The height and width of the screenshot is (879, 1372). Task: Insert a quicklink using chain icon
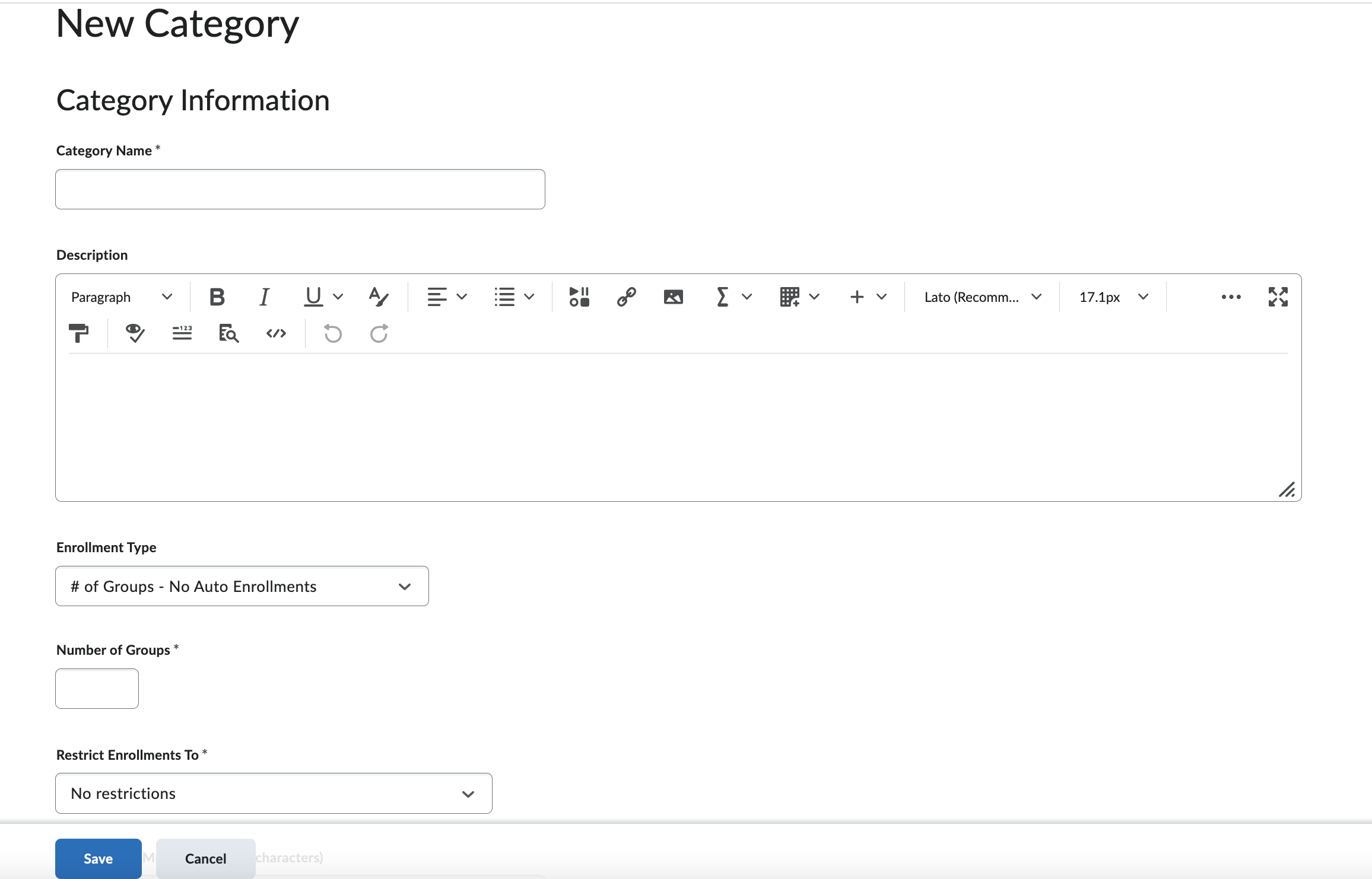point(626,297)
